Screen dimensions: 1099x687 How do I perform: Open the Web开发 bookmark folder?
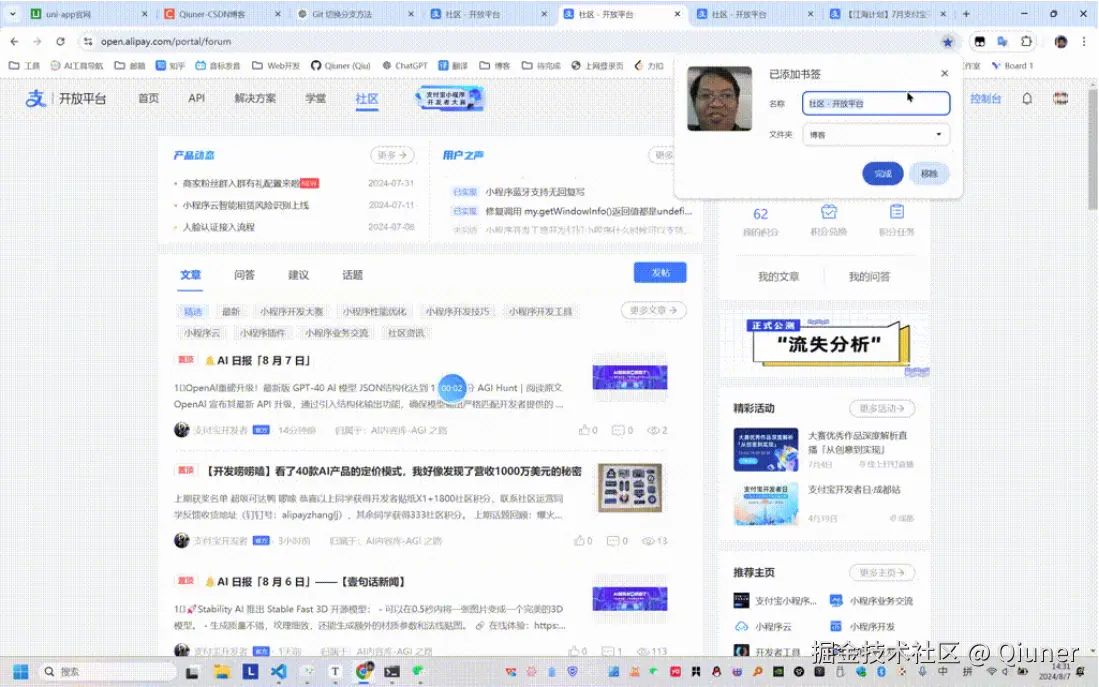point(275,66)
